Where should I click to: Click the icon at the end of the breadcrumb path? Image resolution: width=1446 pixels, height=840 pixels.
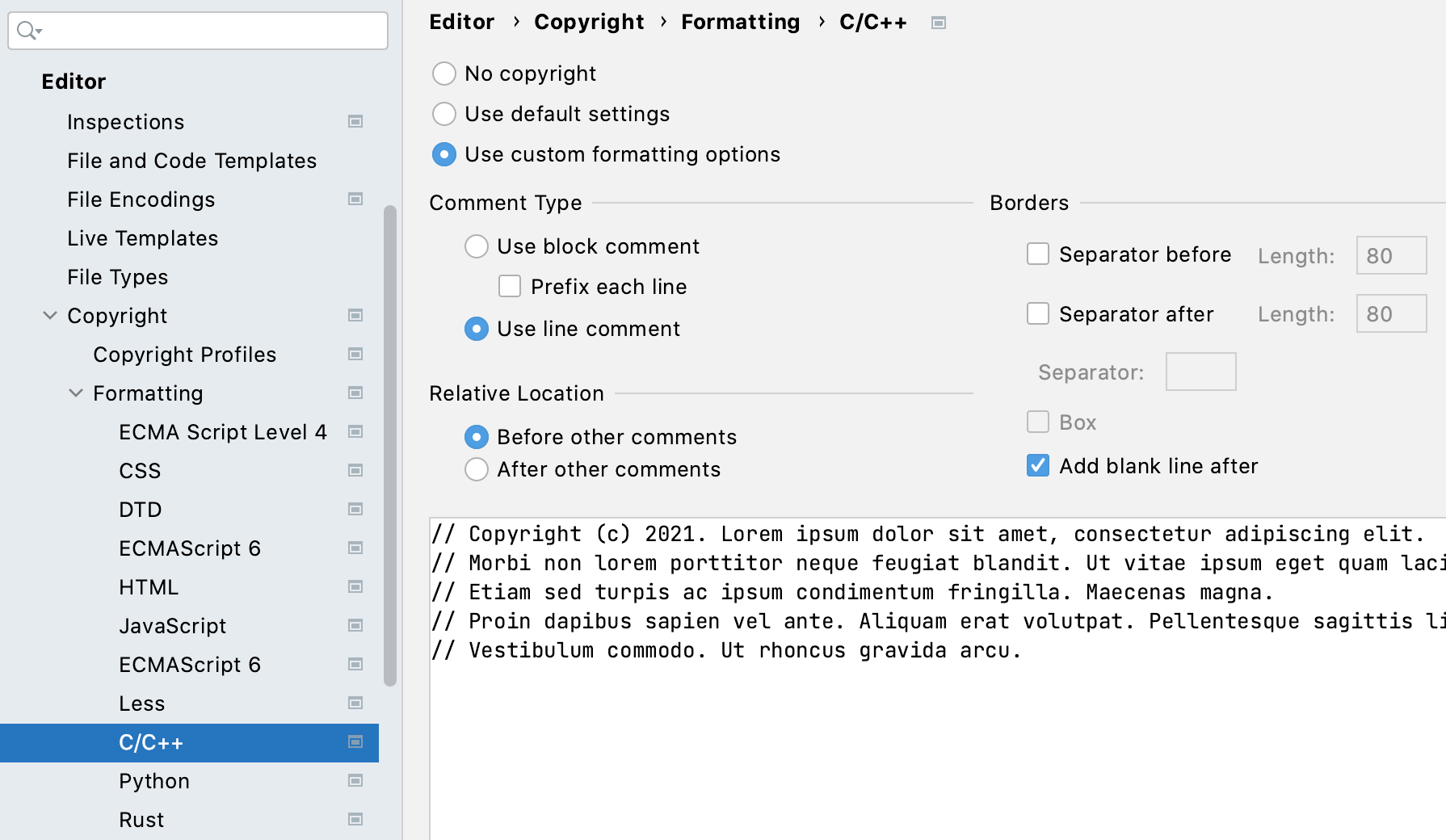click(939, 23)
